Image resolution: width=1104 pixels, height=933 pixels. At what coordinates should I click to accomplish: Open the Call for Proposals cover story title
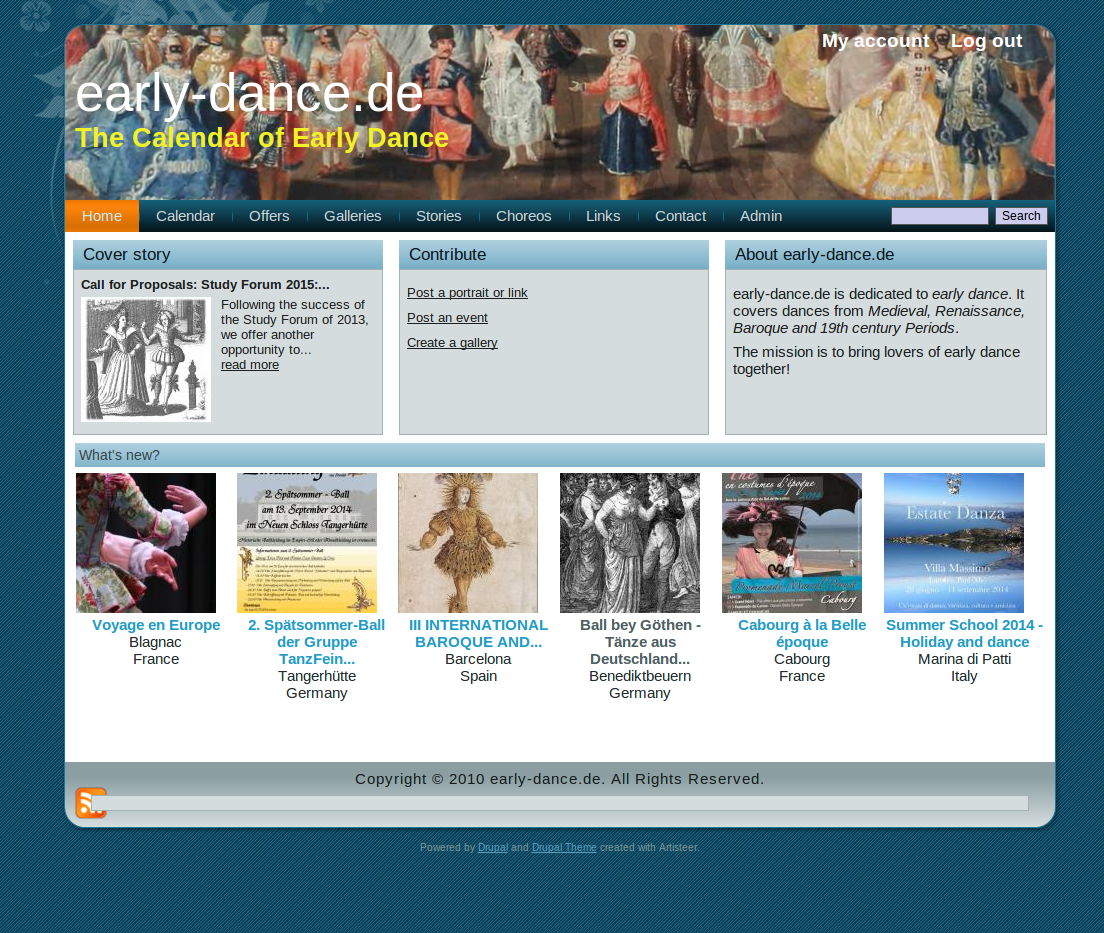pos(205,284)
